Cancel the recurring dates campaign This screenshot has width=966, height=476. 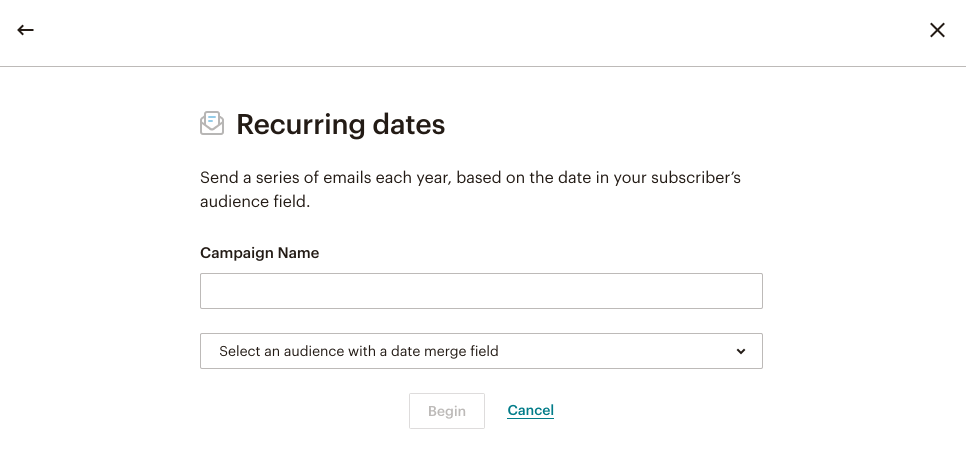point(530,410)
